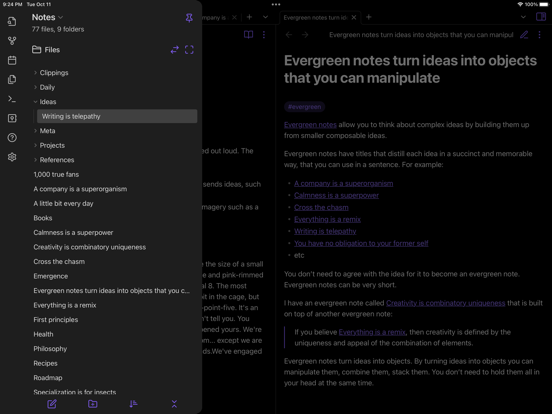The height and width of the screenshot is (414, 552).
Task: Check the battery indicator in status bar
Action: pyautogui.click(x=544, y=5)
